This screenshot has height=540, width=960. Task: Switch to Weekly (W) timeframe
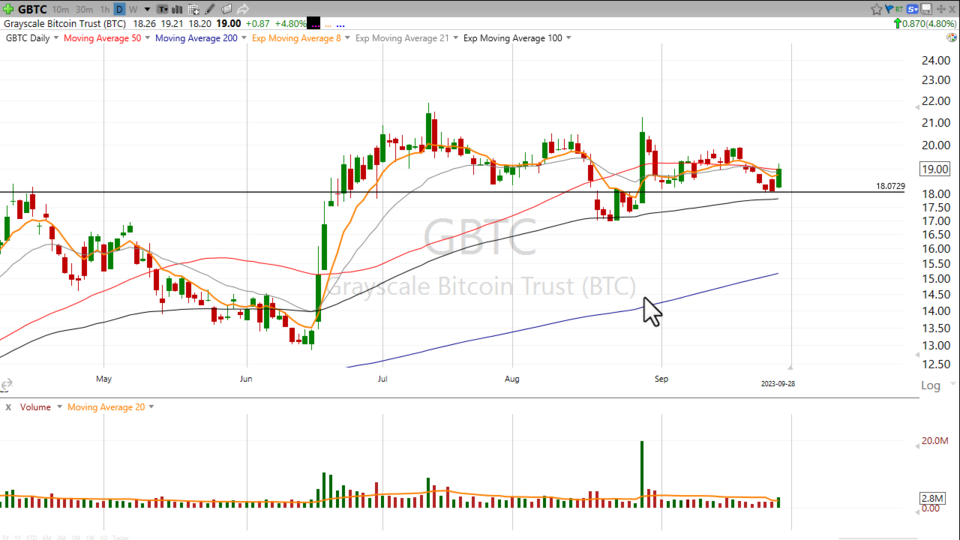point(133,9)
